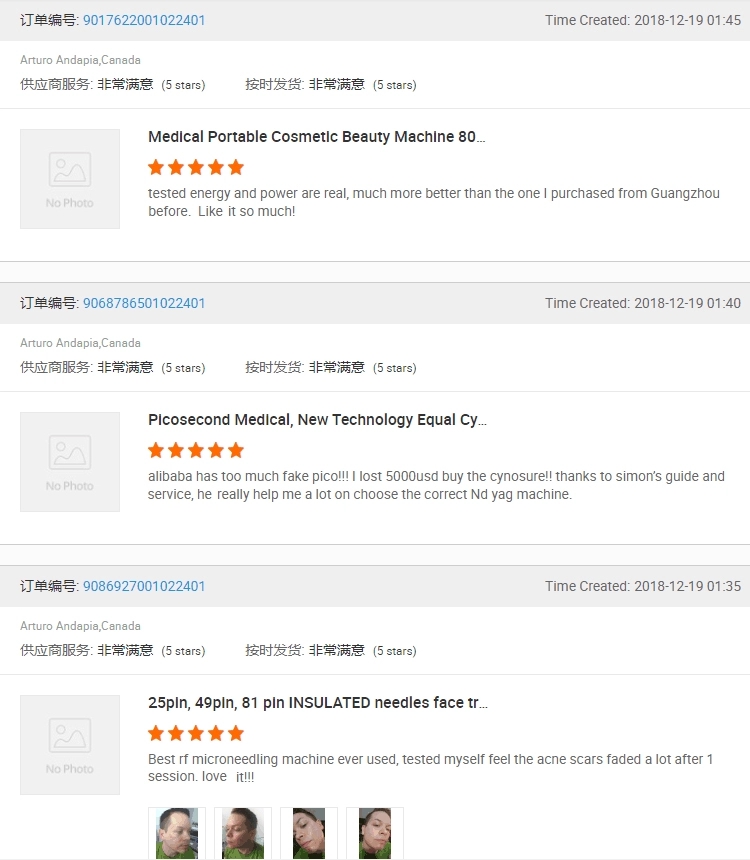Viewport: 750px width, 860px height.
Task: Click the Picosecond Medical product title
Action: pyautogui.click(x=317, y=420)
